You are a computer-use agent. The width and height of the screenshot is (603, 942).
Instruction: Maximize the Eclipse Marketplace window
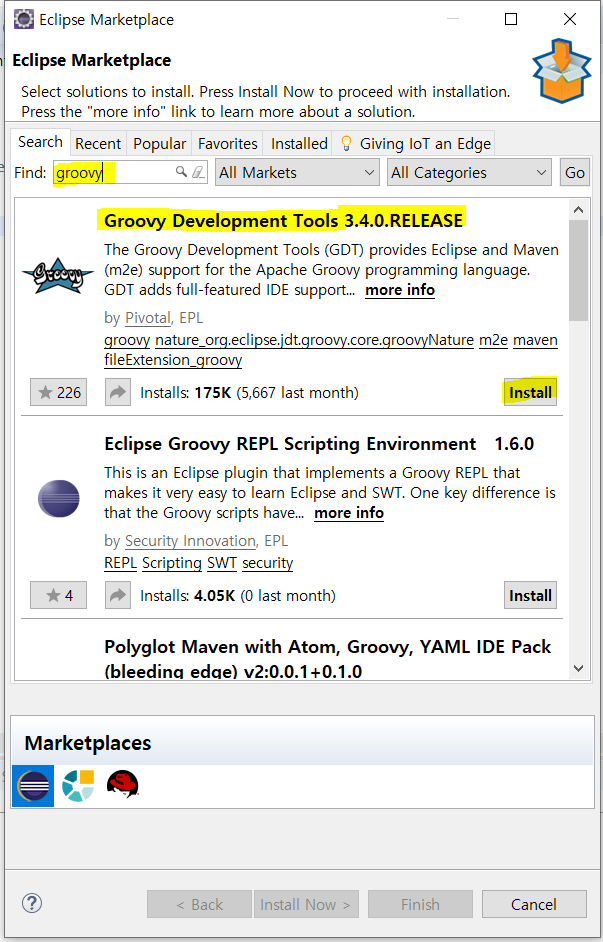(x=511, y=19)
